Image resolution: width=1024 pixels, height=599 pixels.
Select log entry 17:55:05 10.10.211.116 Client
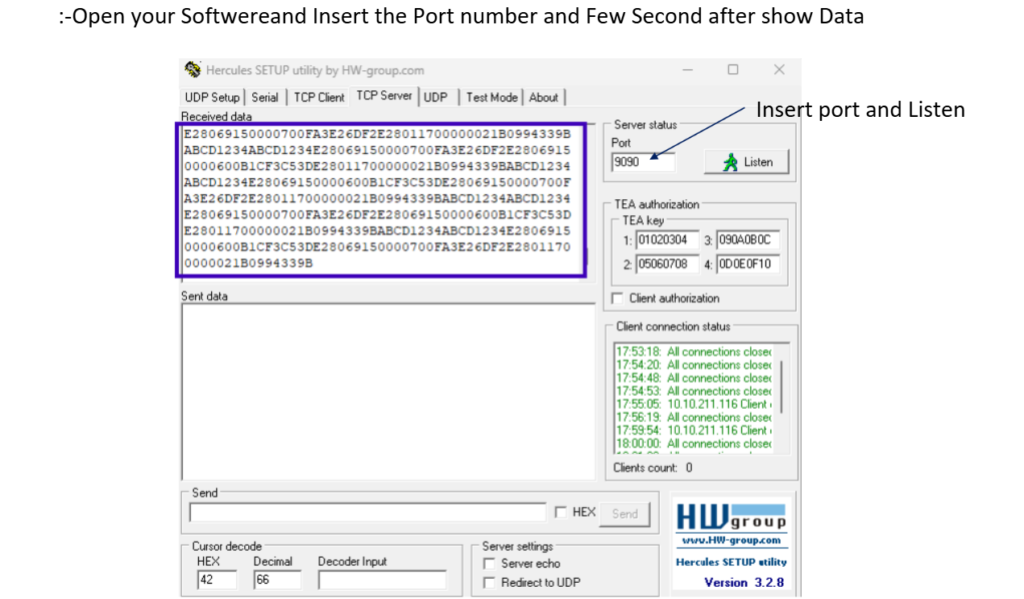click(x=693, y=404)
